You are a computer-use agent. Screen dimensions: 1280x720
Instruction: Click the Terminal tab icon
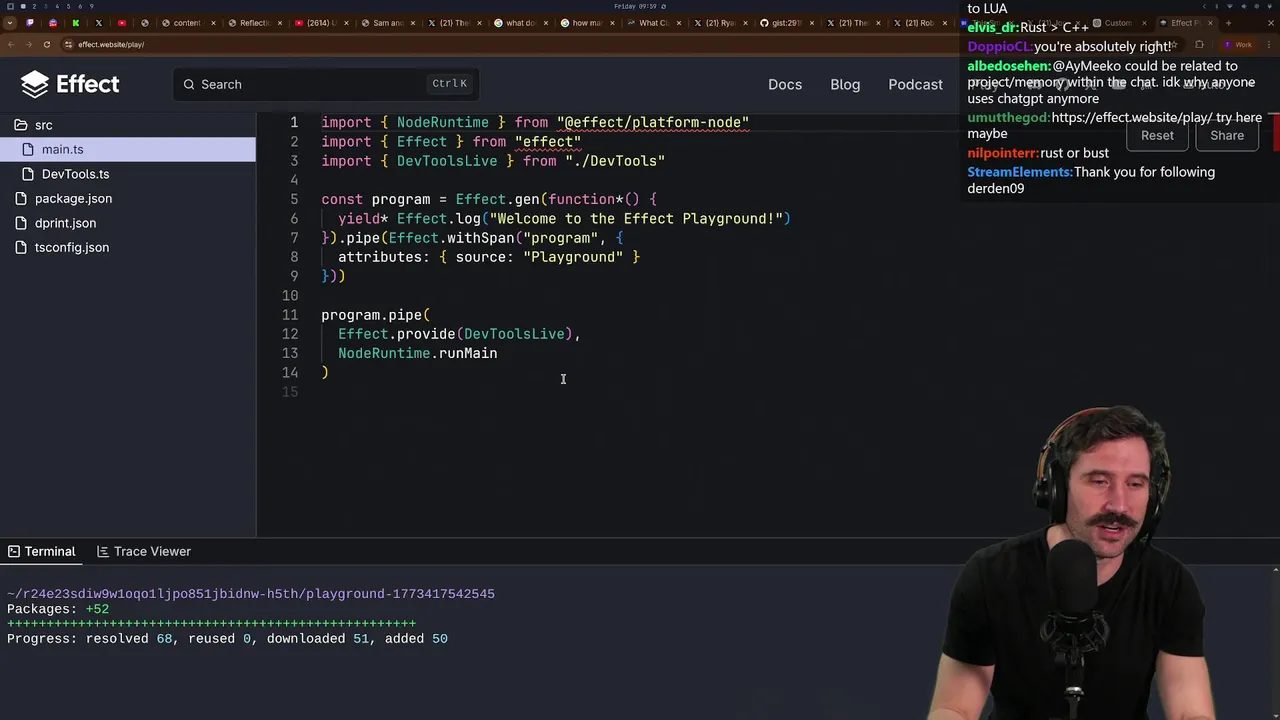(14, 551)
